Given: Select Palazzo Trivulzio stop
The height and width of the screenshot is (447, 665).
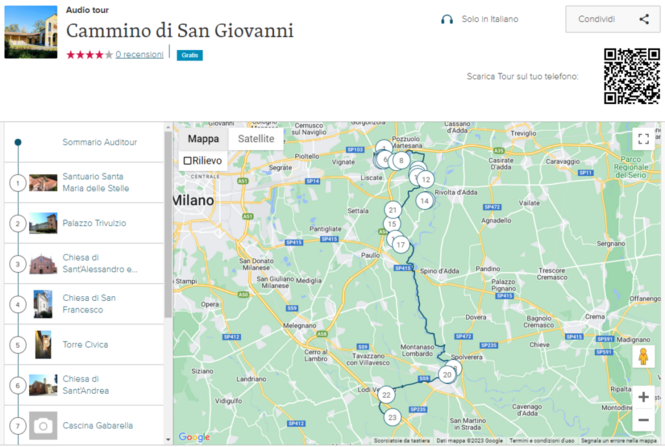Looking at the screenshot, I should coord(94,223).
